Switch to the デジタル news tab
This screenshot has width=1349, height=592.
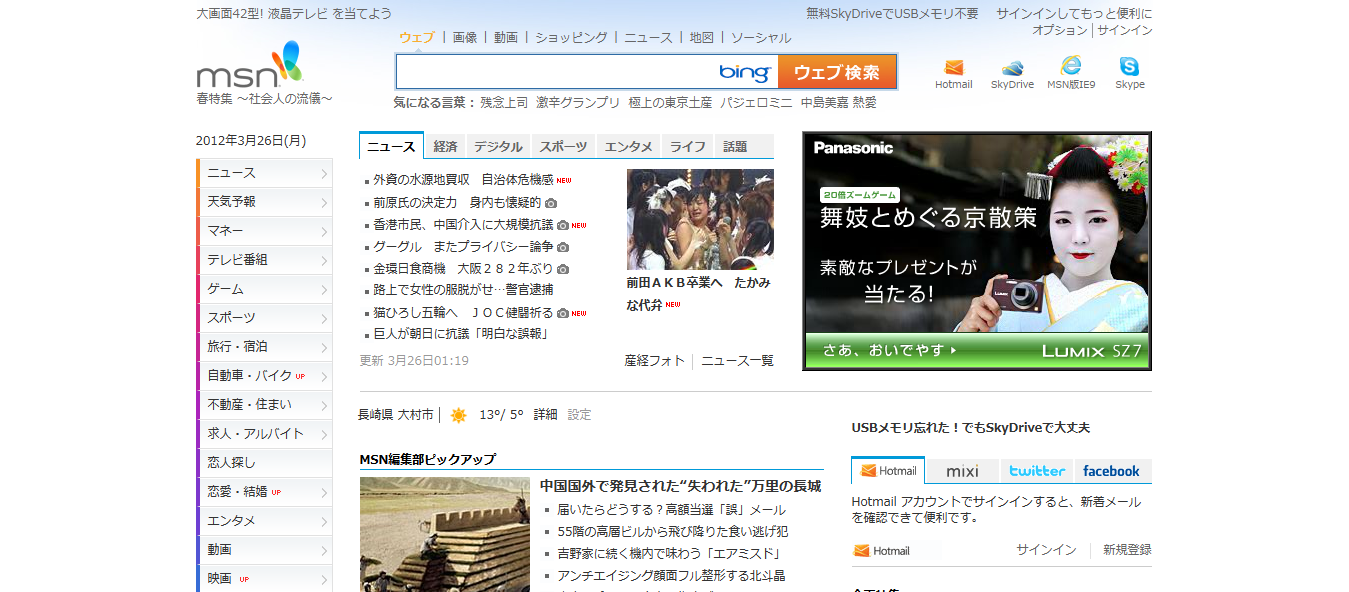pyautogui.click(x=498, y=146)
